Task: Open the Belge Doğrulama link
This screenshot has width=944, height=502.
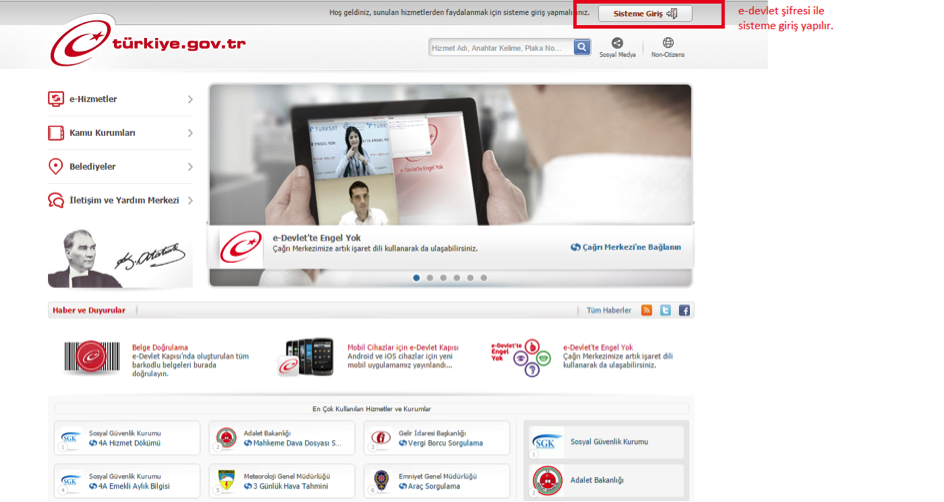Action: 160,347
